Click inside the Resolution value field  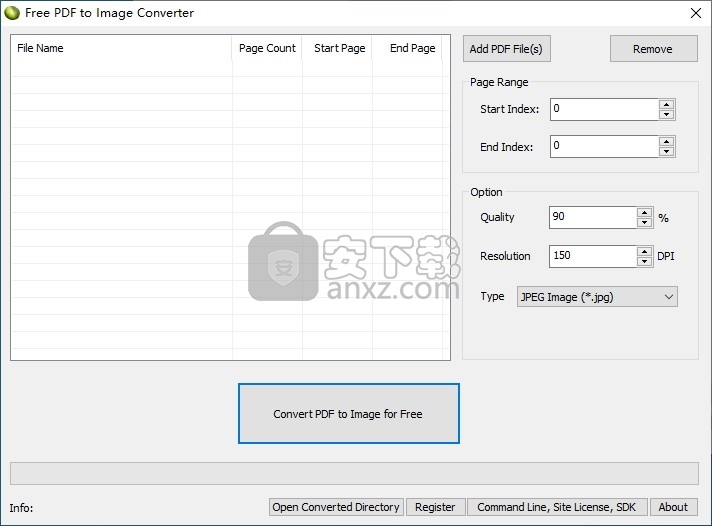[593, 256]
